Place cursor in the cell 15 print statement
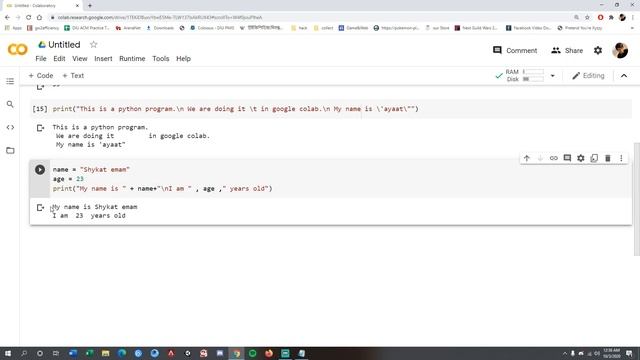 point(235,109)
